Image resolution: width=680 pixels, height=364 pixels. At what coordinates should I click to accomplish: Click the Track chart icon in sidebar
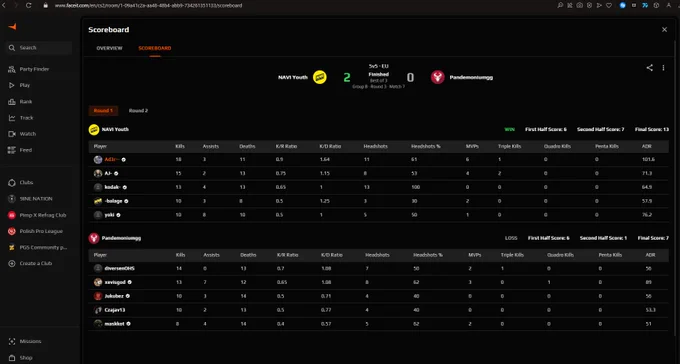pos(12,118)
